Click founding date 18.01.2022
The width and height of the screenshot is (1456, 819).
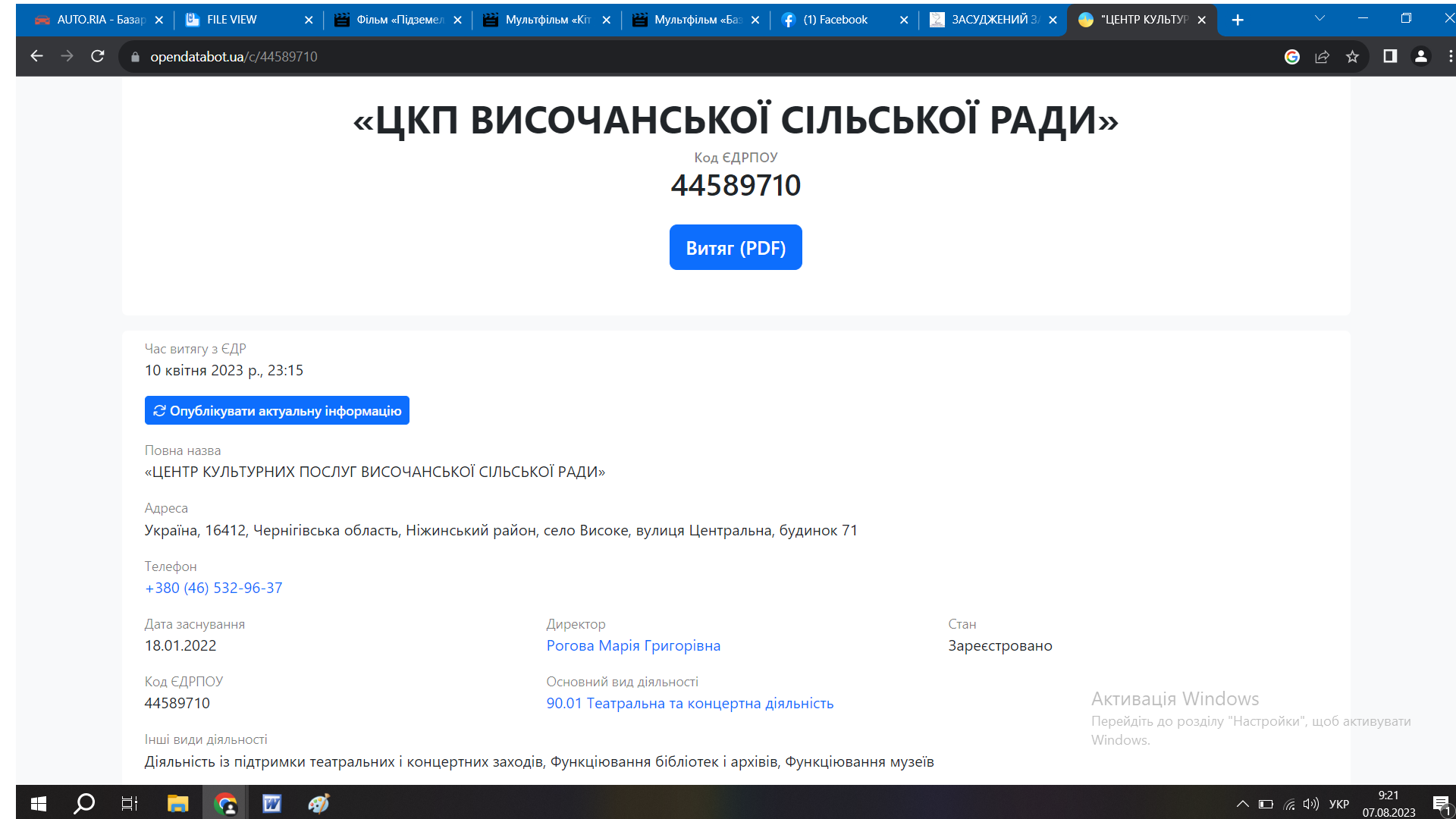pos(180,645)
